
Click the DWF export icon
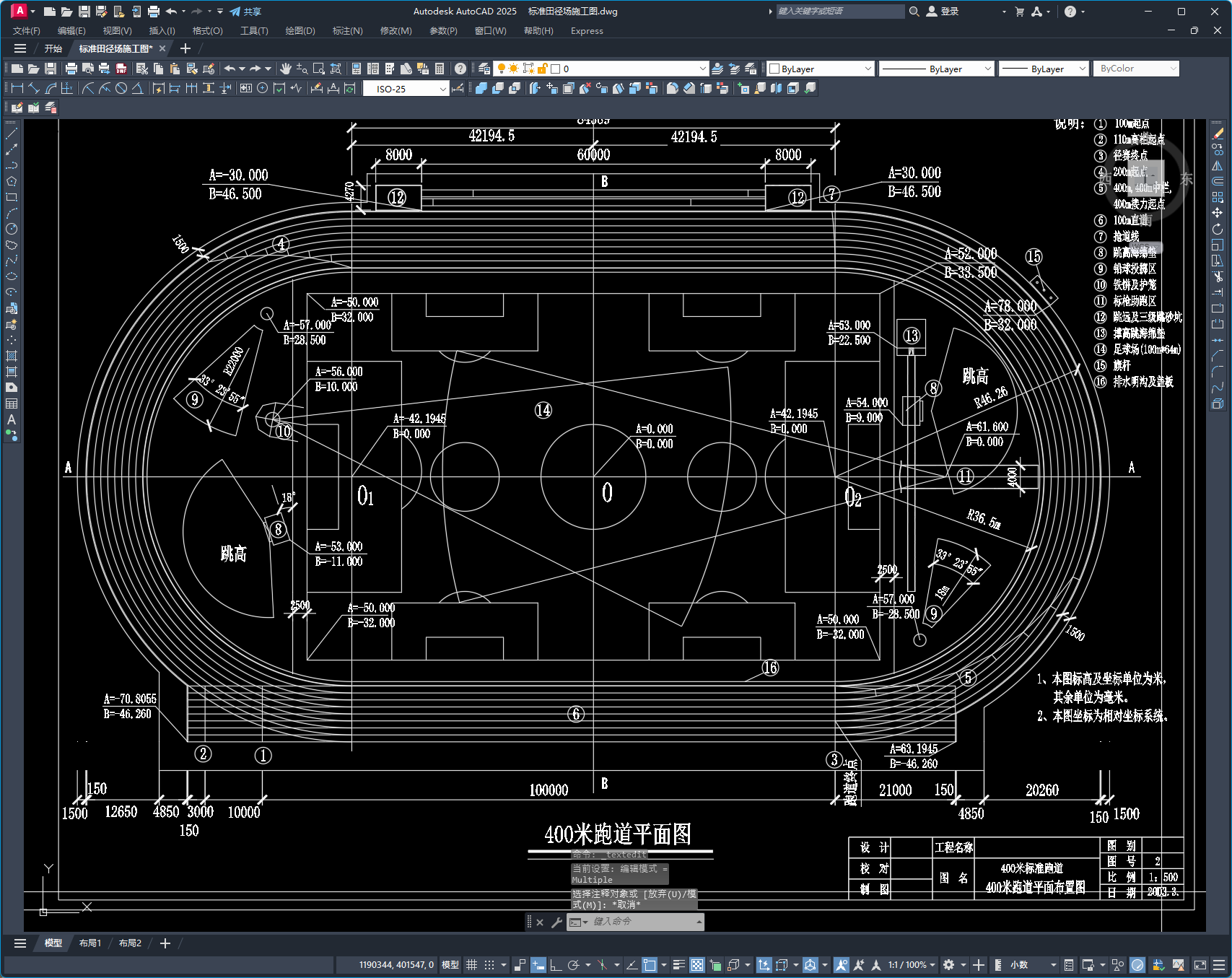point(121,69)
